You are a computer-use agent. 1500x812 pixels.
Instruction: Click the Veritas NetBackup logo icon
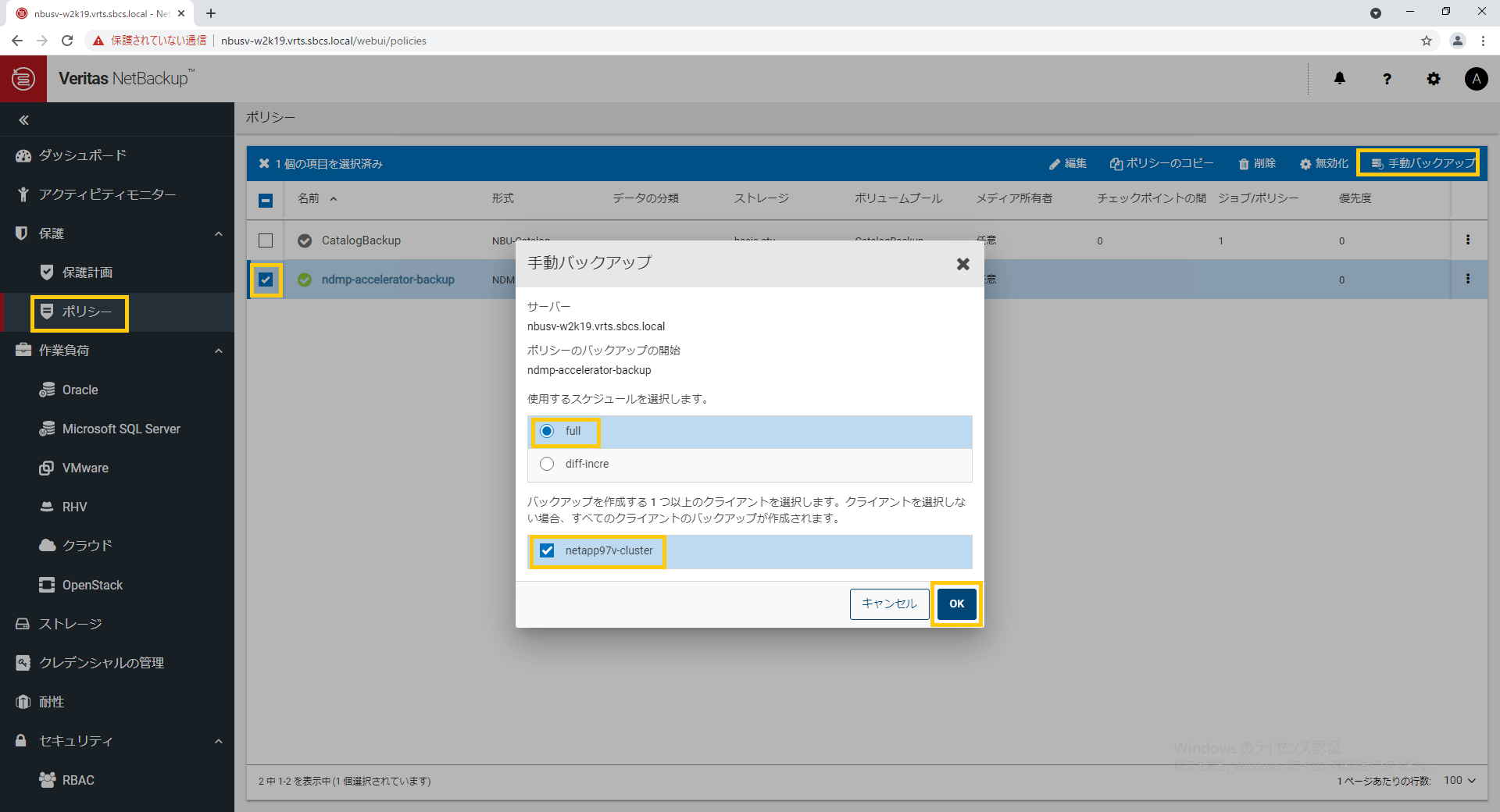[23, 79]
